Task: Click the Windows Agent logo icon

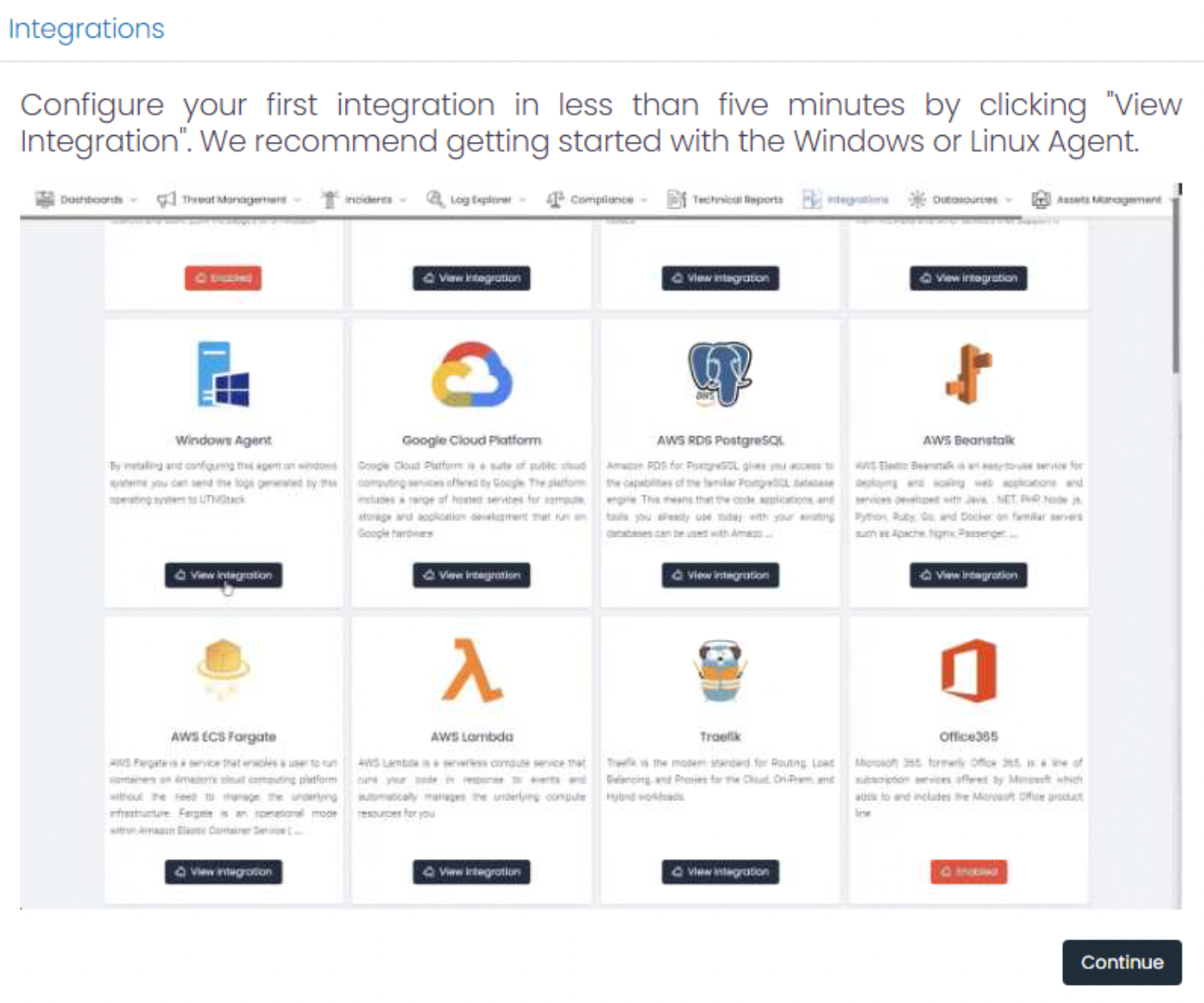Action: (224, 373)
